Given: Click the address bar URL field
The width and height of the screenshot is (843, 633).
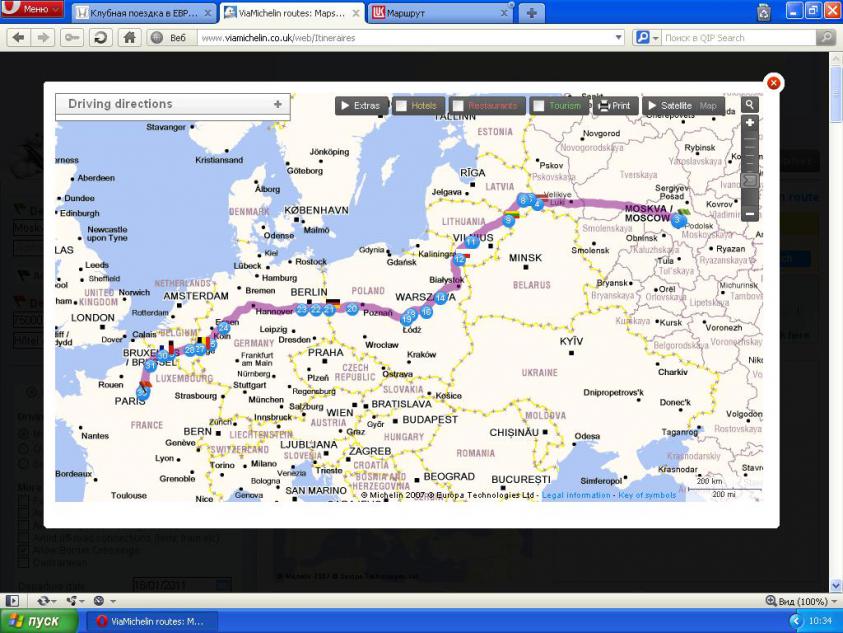Looking at the screenshot, I should (405, 38).
